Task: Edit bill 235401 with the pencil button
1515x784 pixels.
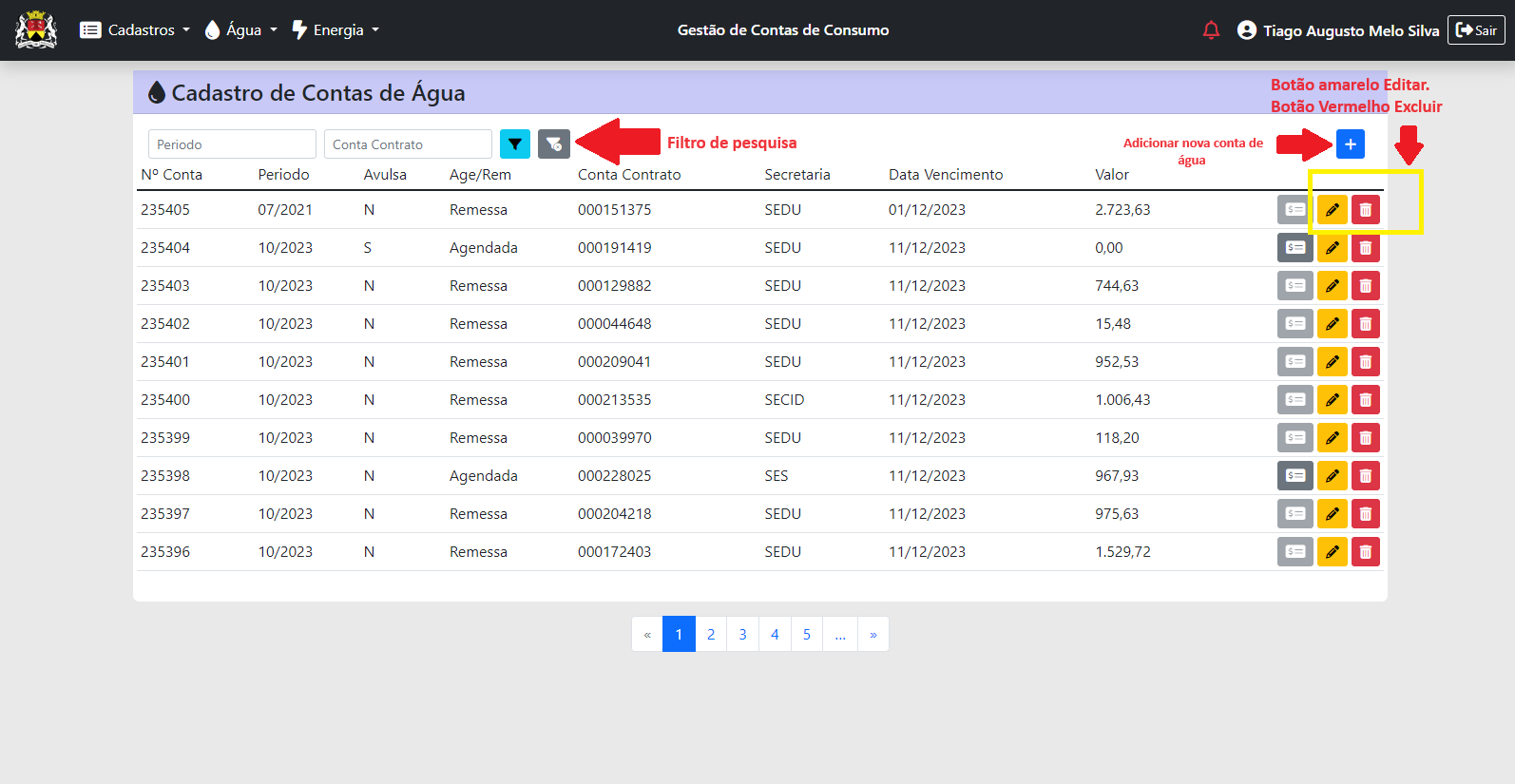Action: [1333, 361]
